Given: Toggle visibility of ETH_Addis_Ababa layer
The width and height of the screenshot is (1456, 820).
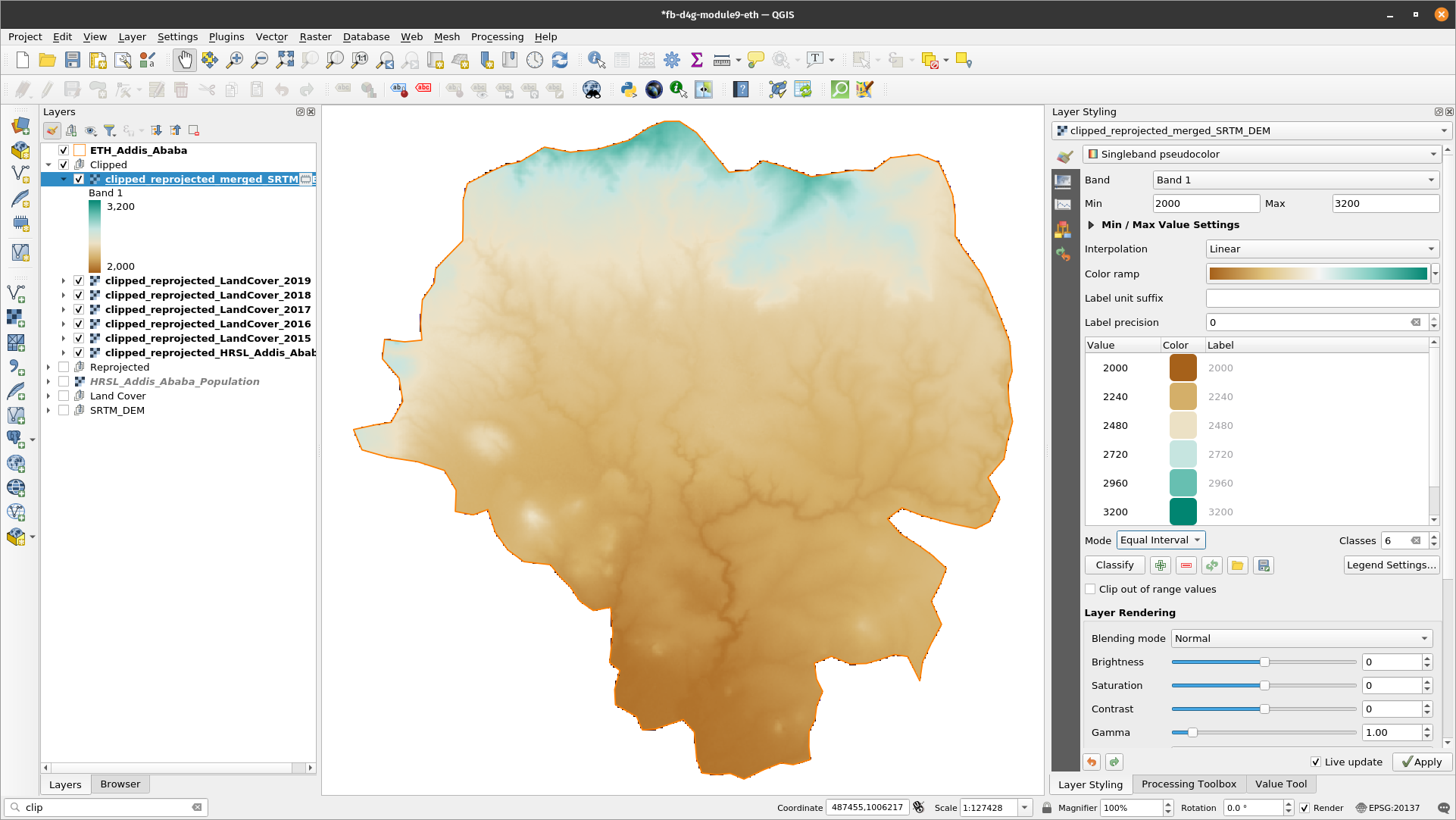Looking at the screenshot, I should (63, 149).
